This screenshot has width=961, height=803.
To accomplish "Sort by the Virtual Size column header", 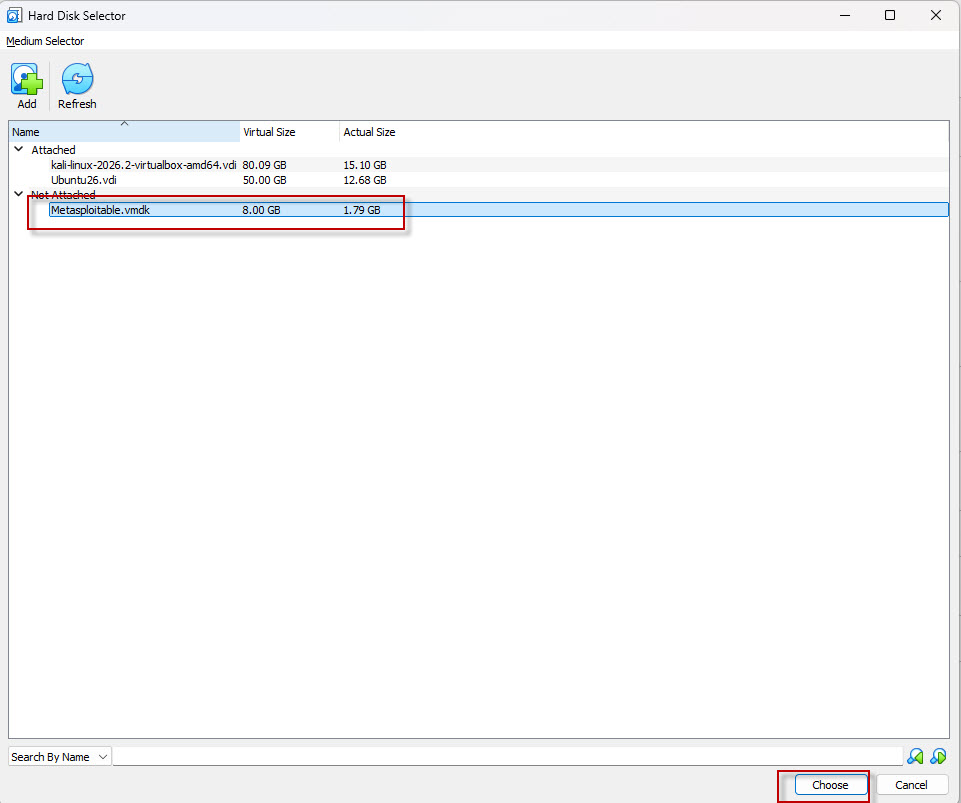I will coord(289,132).
